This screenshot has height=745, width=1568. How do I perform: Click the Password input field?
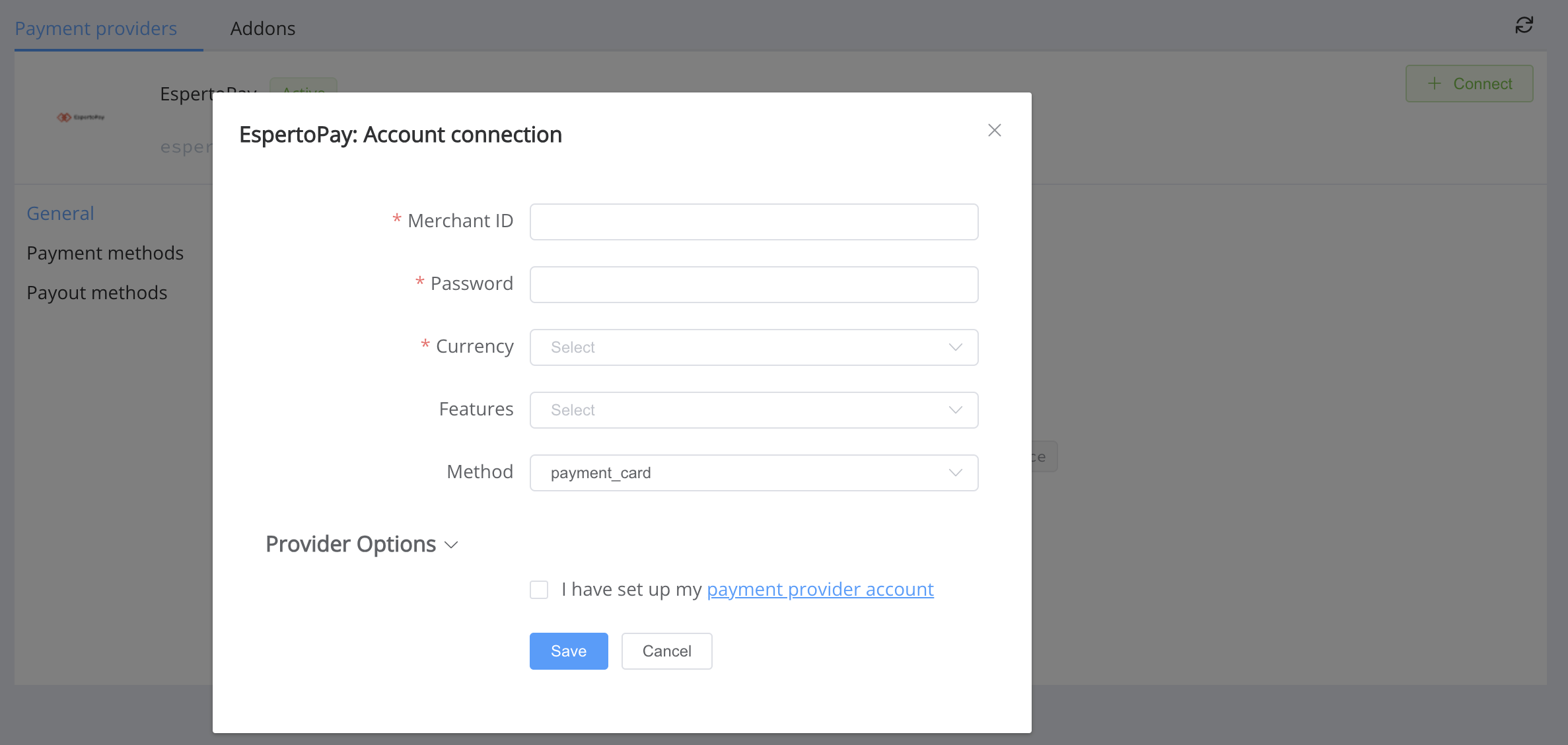(x=754, y=285)
